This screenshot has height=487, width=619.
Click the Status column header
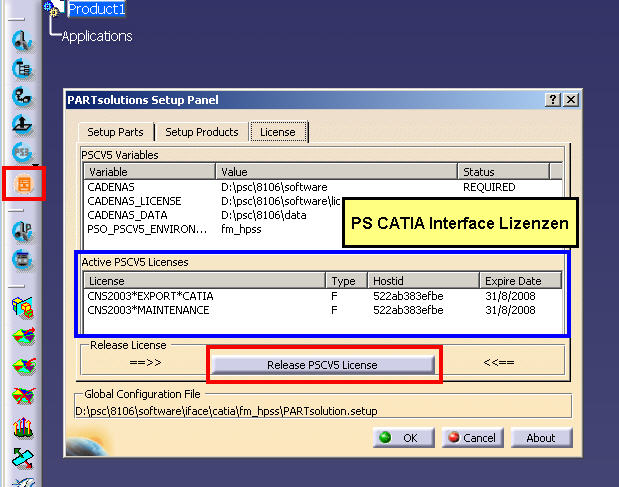(503, 172)
